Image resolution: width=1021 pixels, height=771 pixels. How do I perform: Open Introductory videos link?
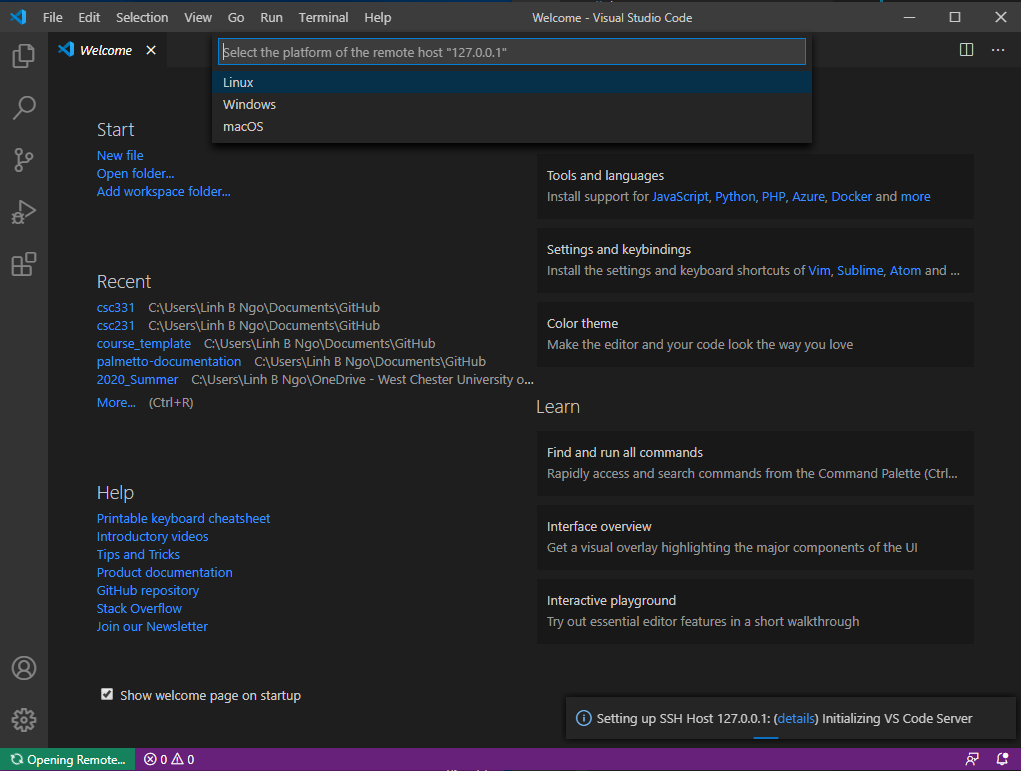coord(152,537)
